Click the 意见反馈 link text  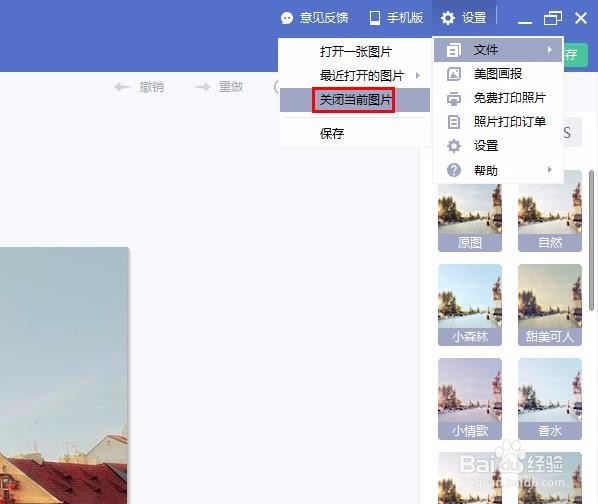click(x=324, y=18)
